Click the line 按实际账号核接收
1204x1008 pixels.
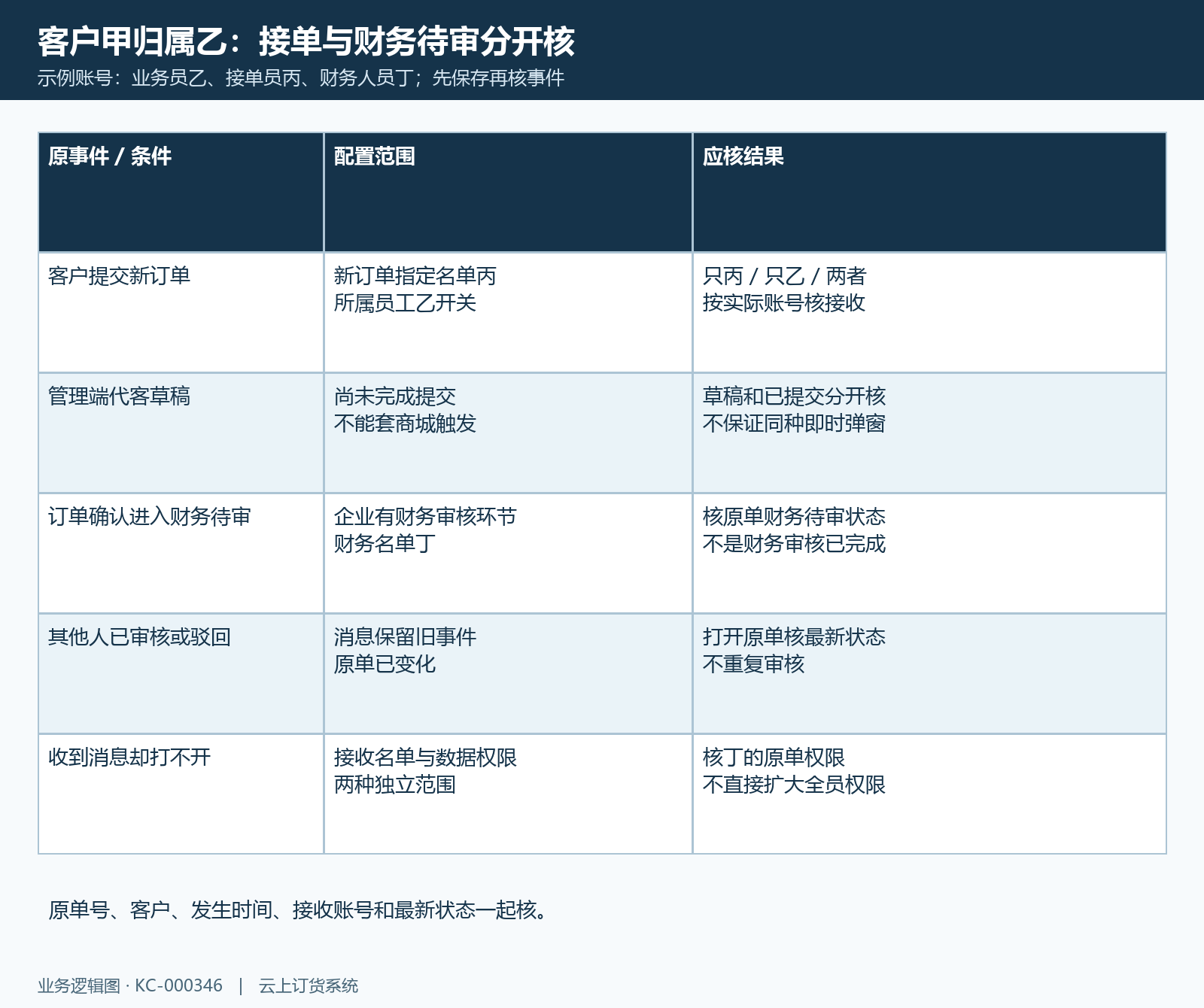(x=784, y=303)
